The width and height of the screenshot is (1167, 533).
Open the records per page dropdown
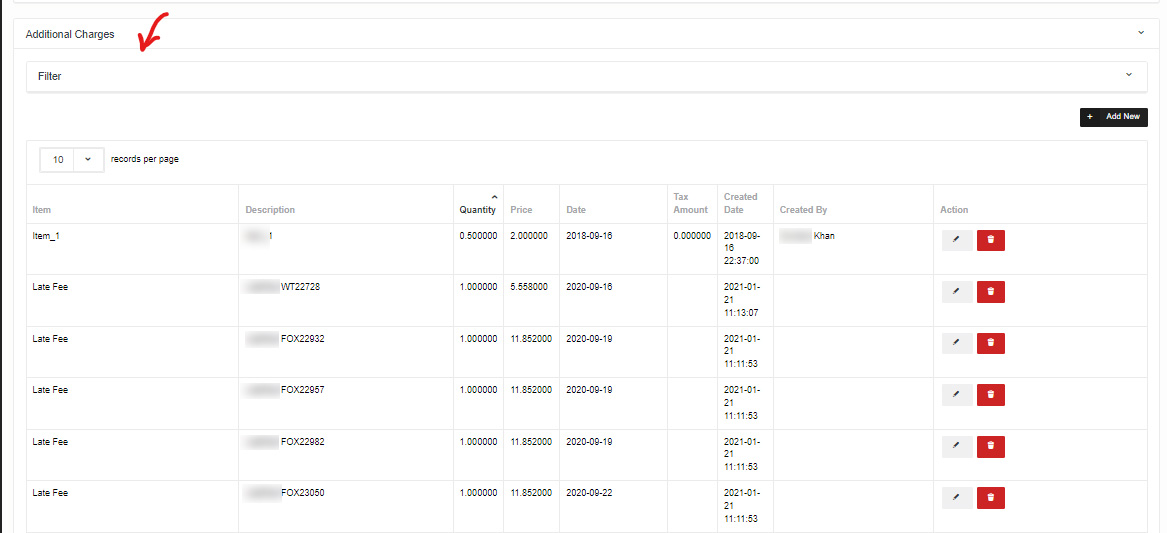coord(71,160)
